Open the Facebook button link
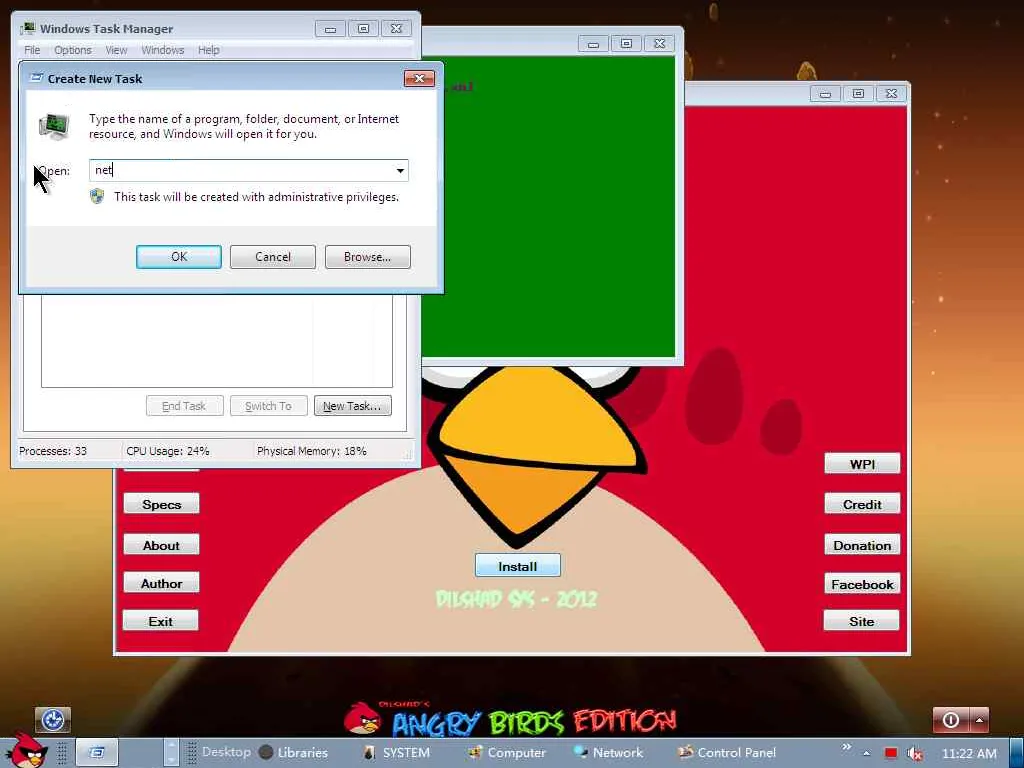Image resolution: width=1024 pixels, height=768 pixels. [x=862, y=584]
